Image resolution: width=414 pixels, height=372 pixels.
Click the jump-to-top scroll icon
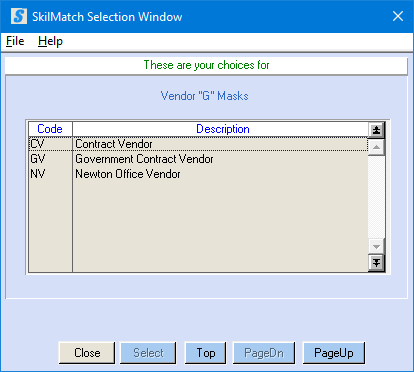(x=376, y=130)
